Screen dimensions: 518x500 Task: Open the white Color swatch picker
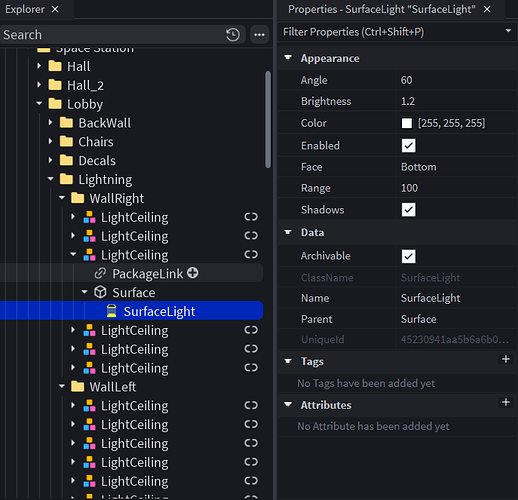[x=407, y=123]
